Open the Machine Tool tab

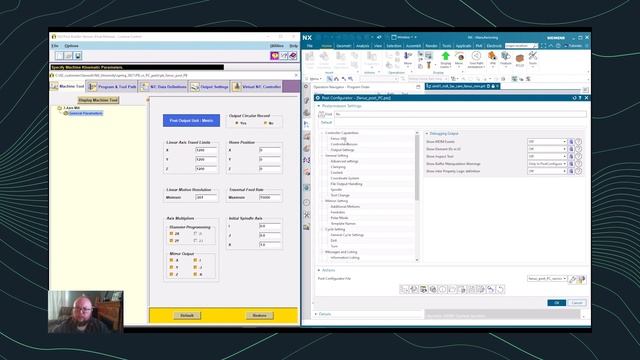[68, 87]
